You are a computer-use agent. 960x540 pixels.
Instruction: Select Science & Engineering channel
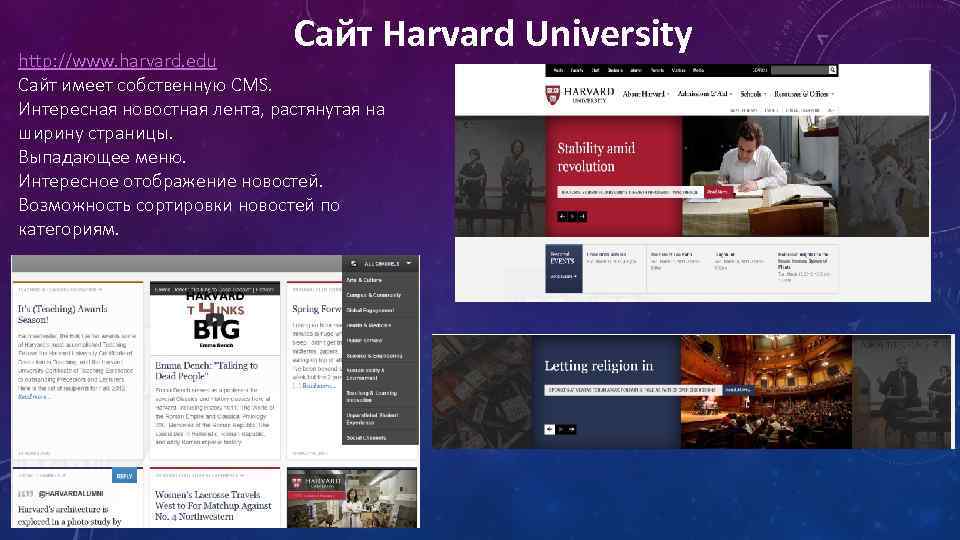(375, 356)
